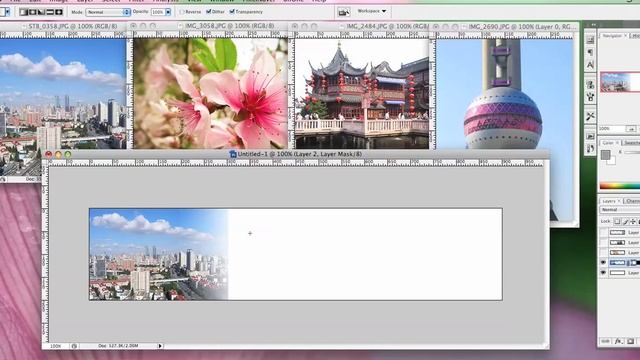
Task: Pick a color from the Color panel spectrum ramp
Action: pos(620,187)
